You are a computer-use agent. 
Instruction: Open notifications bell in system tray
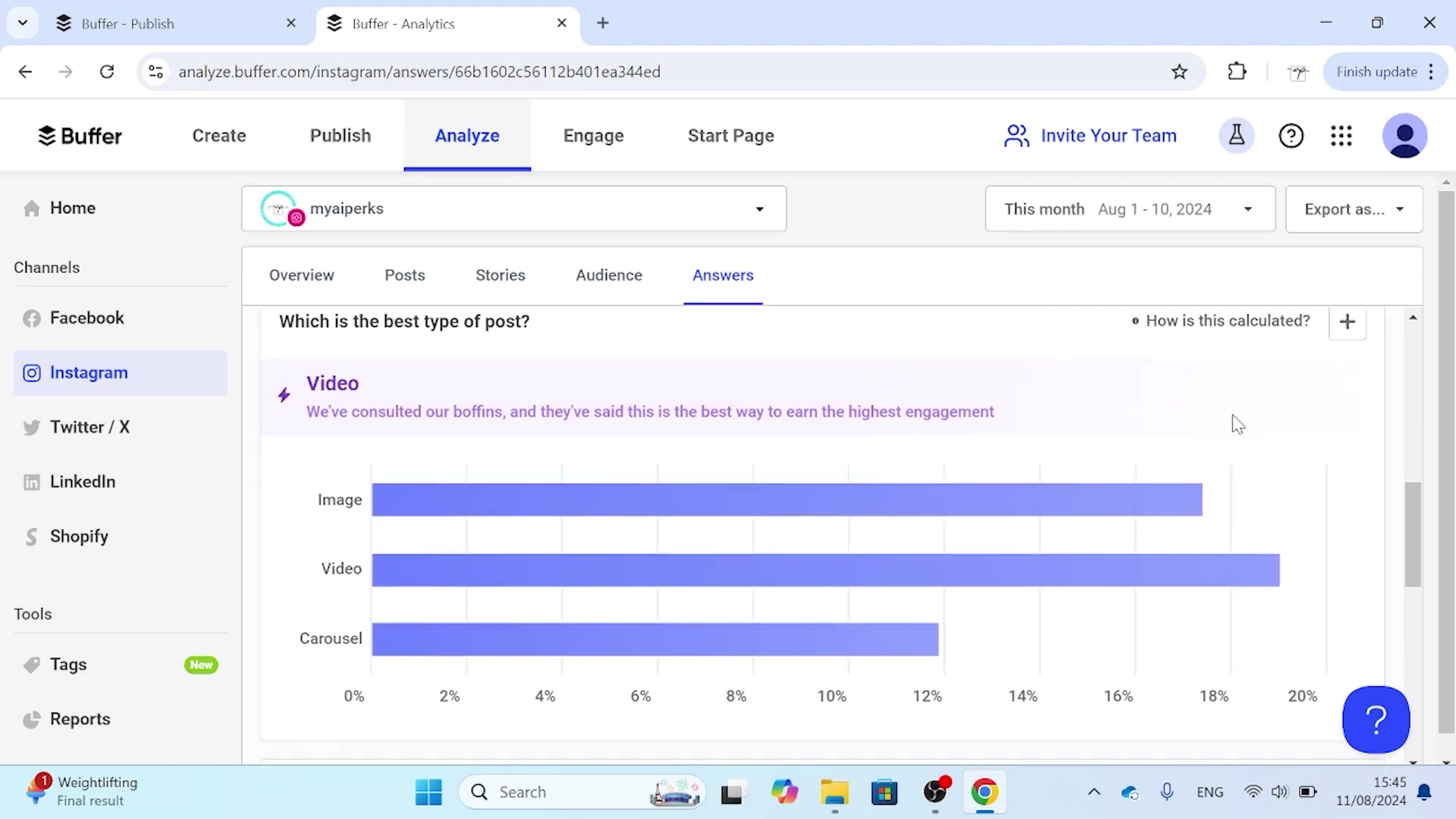click(x=1424, y=792)
